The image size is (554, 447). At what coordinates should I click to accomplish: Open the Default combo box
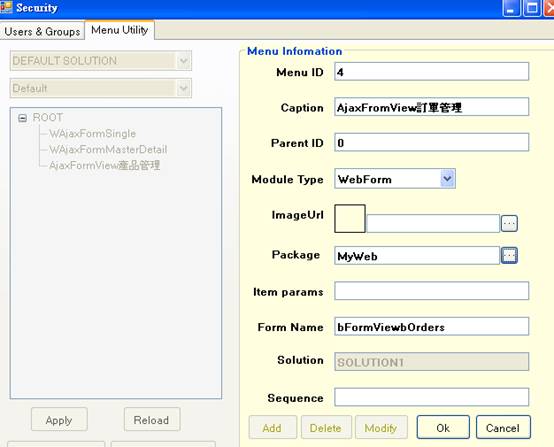coord(183,88)
